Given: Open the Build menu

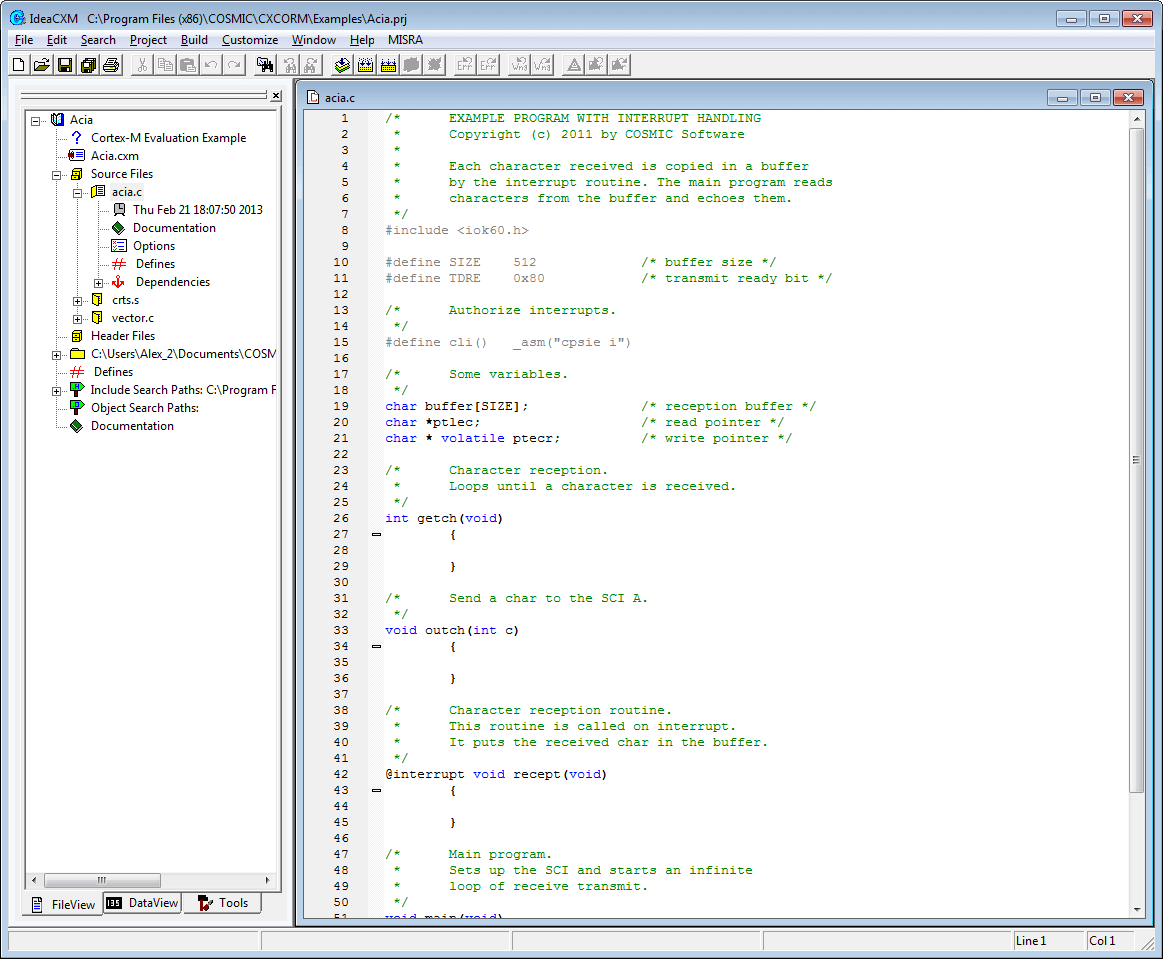Looking at the screenshot, I should point(194,40).
